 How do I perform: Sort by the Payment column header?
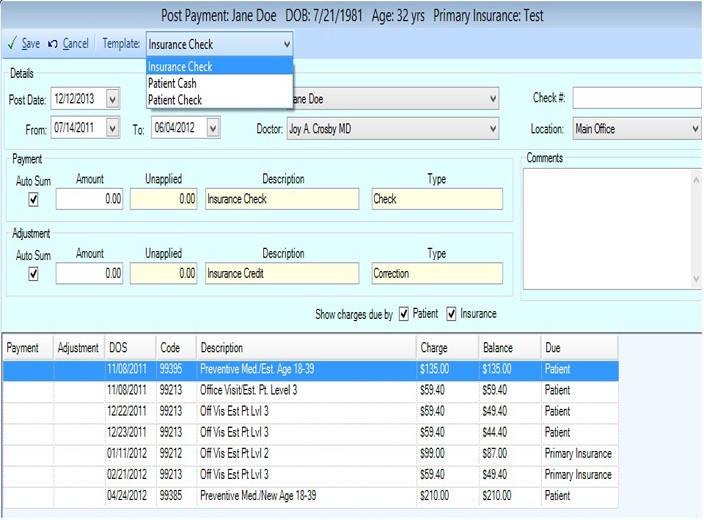28,348
